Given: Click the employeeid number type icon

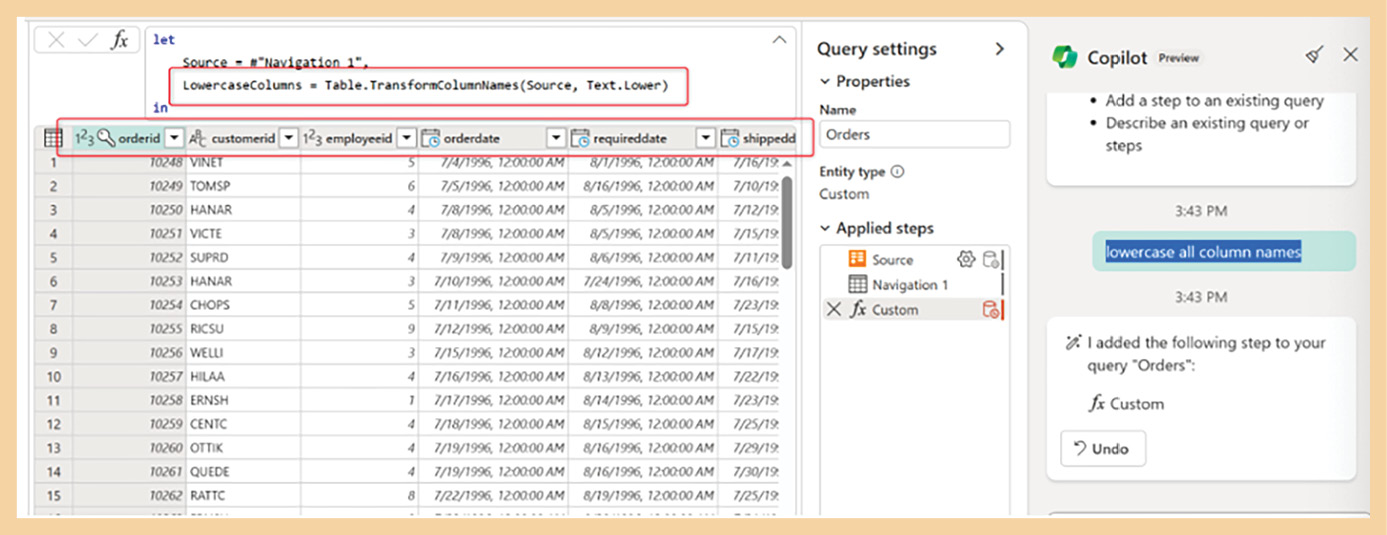Looking at the screenshot, I should [x=312, y=138].
